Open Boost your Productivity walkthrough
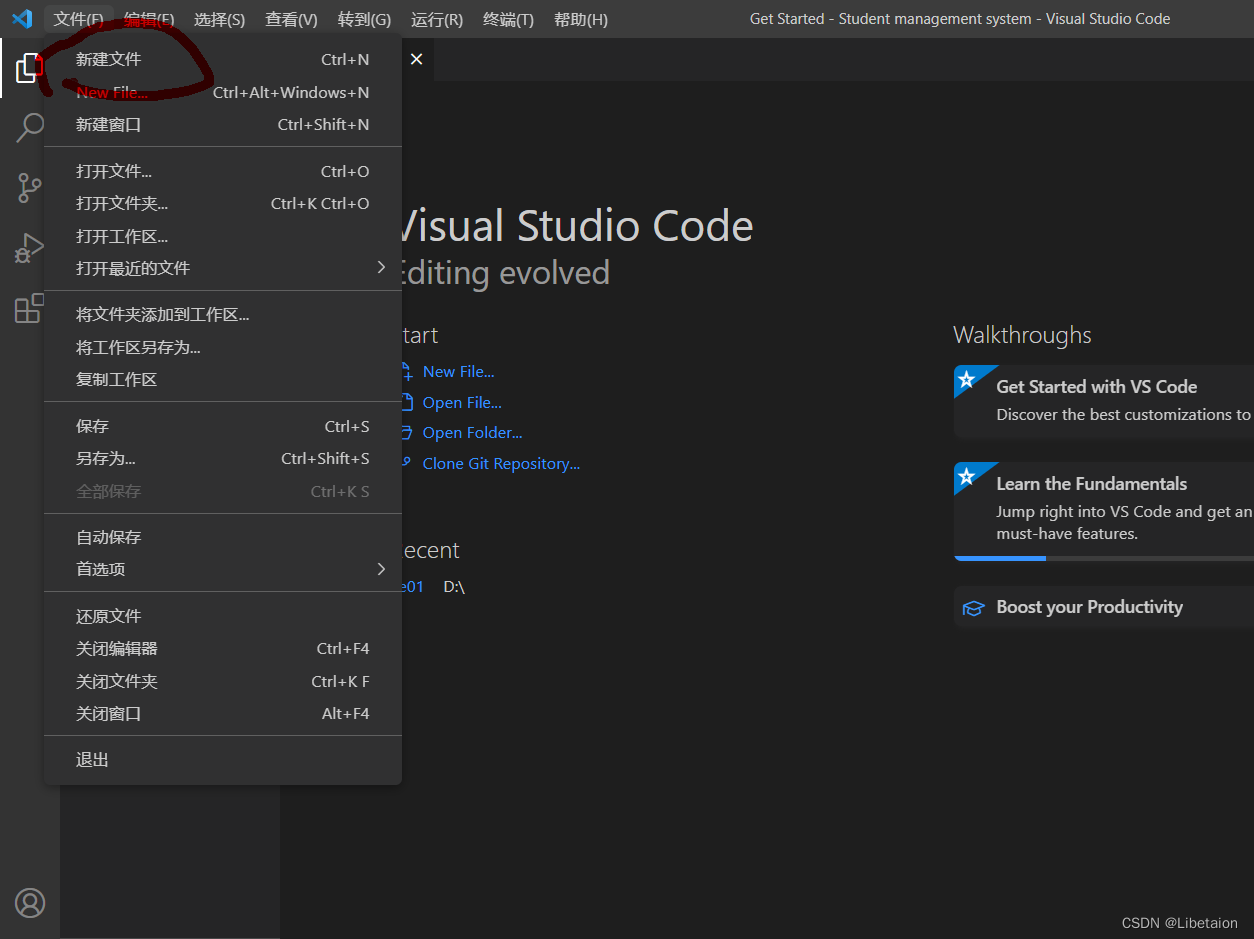This screenshot has height=939, width=1254. (1104, 607)
